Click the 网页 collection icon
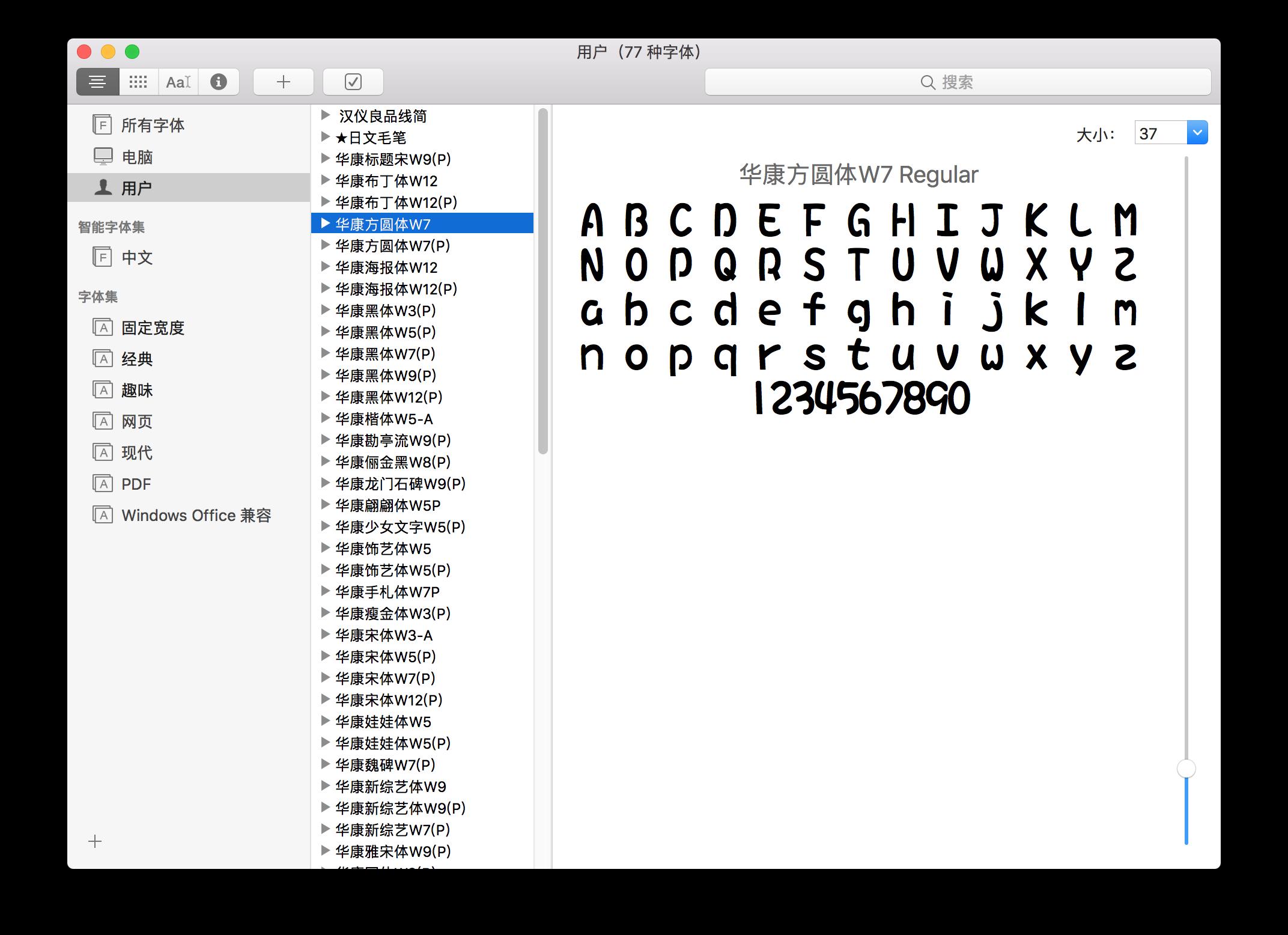Viewport: 1288px width, 935px height. click(103, 421)
